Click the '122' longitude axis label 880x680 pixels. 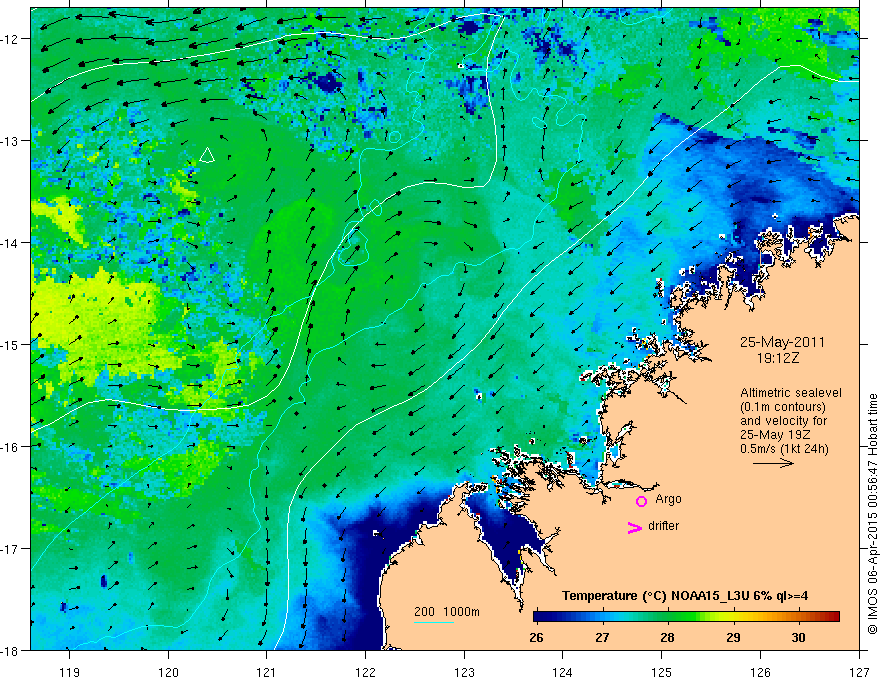365,672
